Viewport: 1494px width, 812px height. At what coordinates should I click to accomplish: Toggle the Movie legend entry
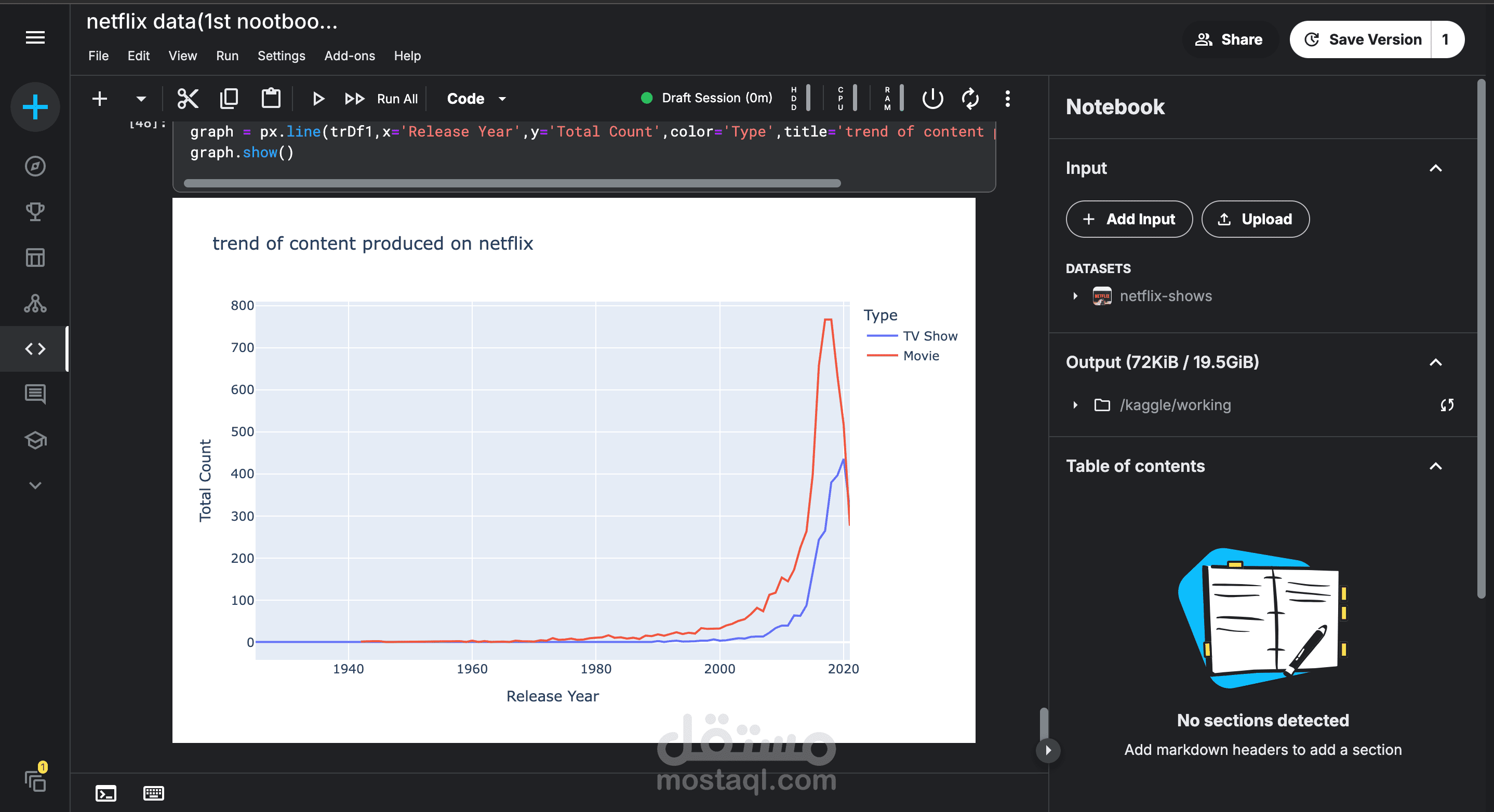903,356
